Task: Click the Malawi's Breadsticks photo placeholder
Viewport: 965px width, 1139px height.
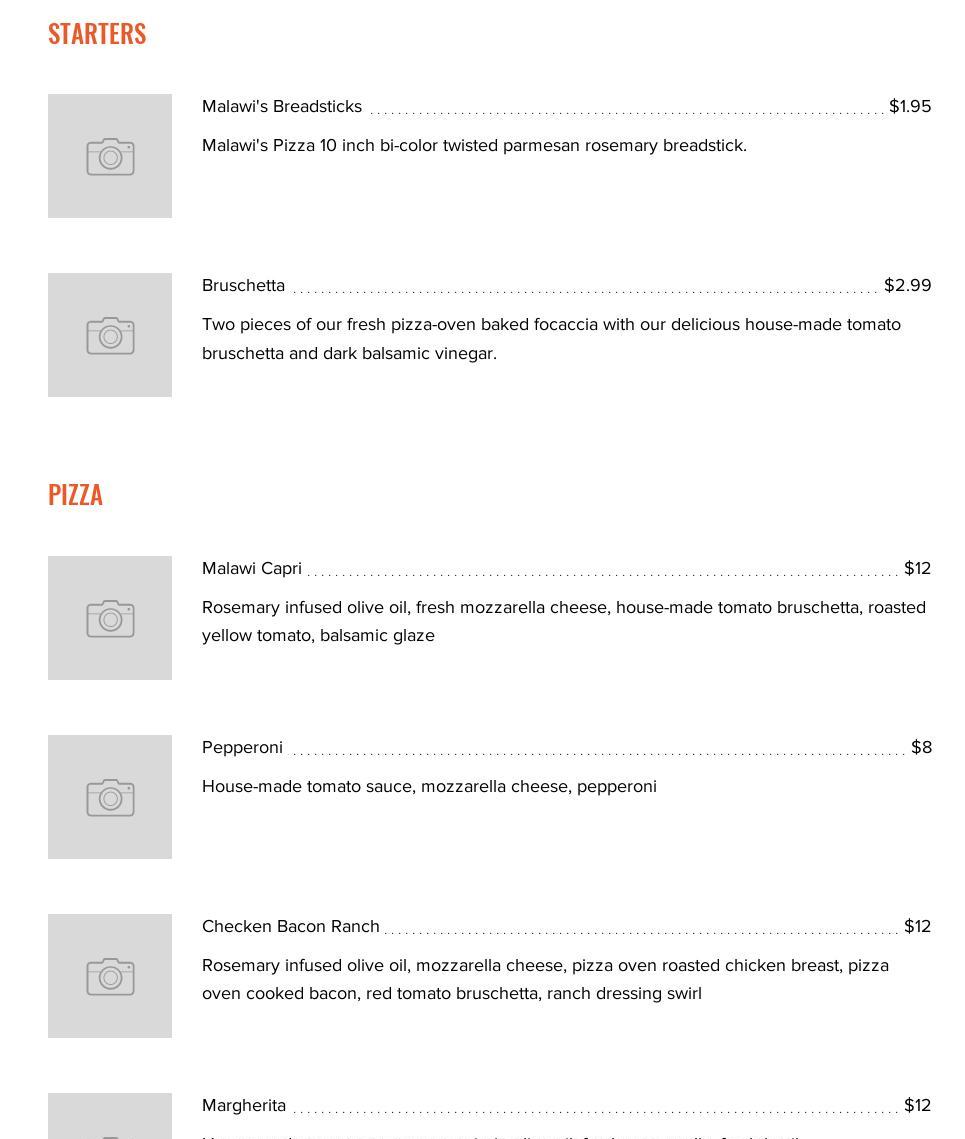Action: 110,156
